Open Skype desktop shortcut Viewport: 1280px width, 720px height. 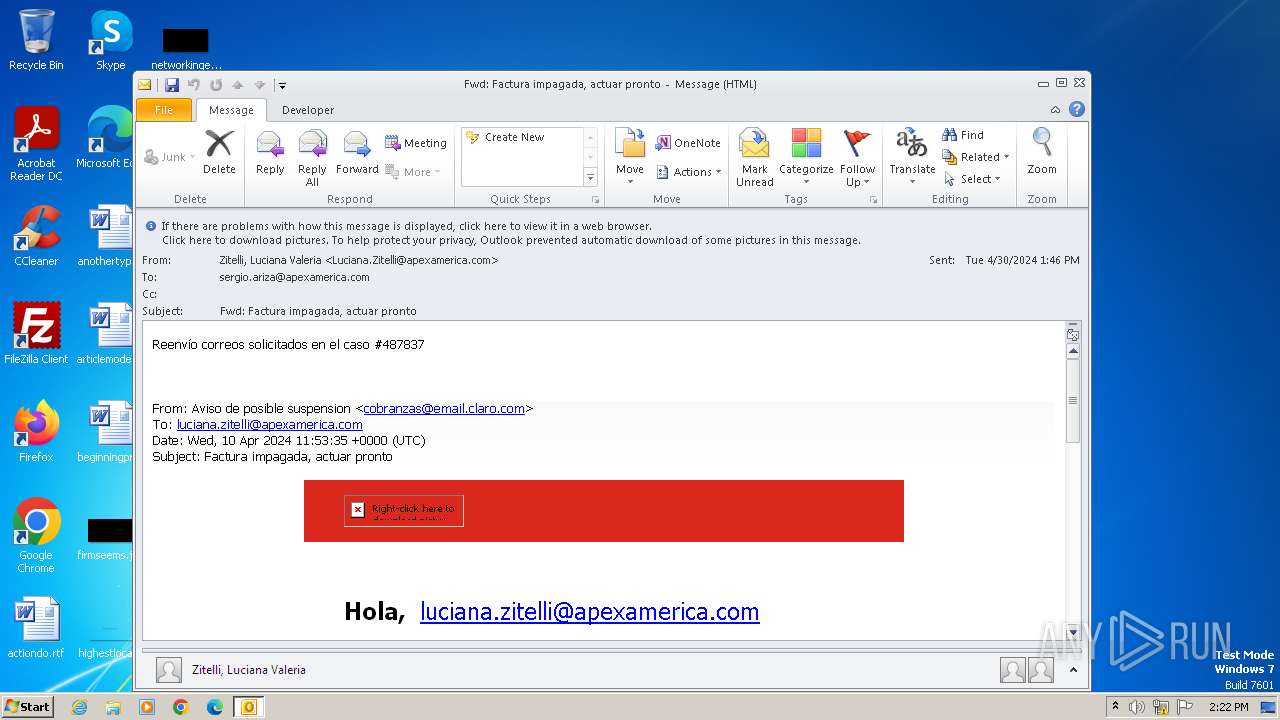110,40
